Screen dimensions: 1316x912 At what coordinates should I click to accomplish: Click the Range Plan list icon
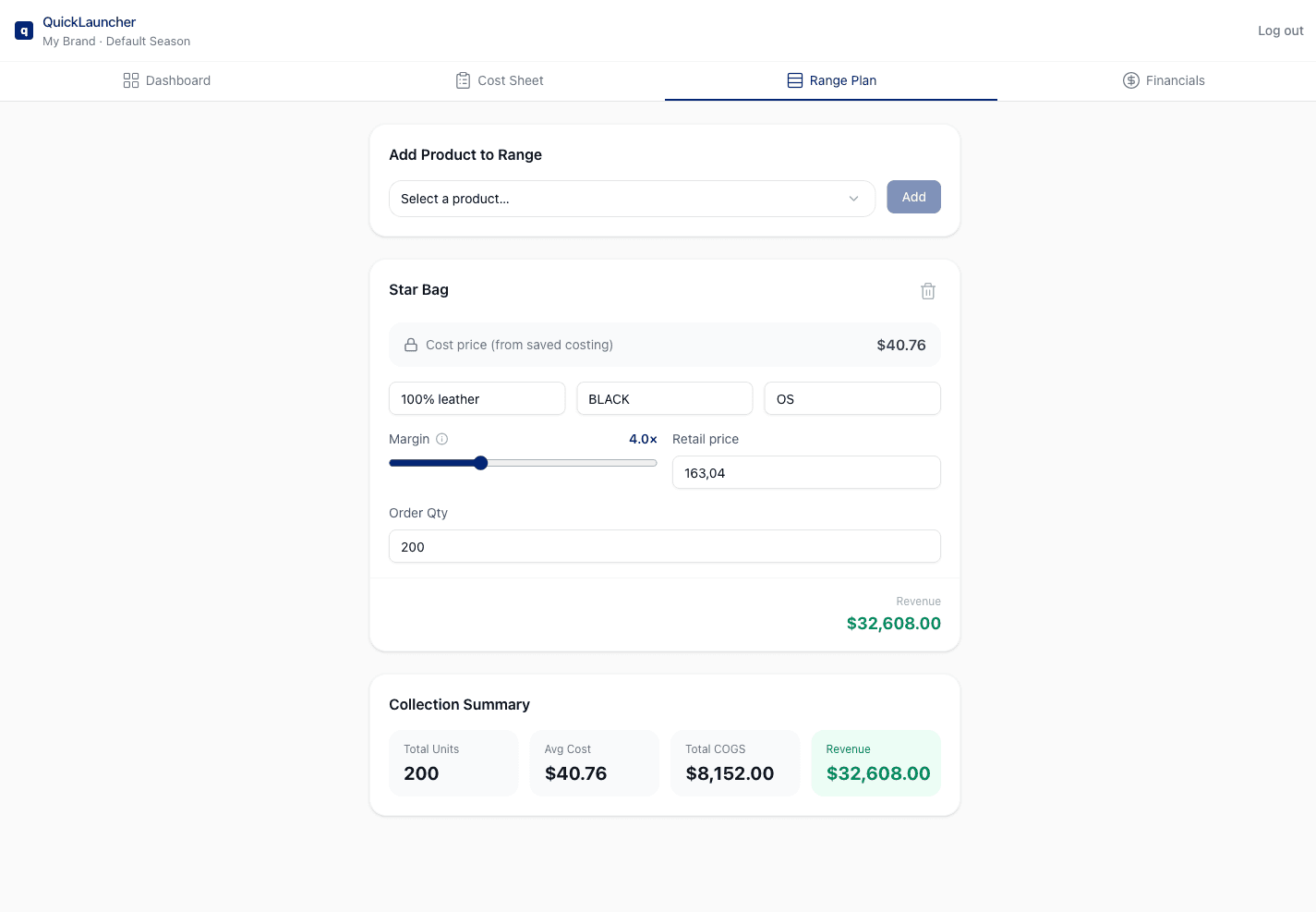click(x=795, y=80)
